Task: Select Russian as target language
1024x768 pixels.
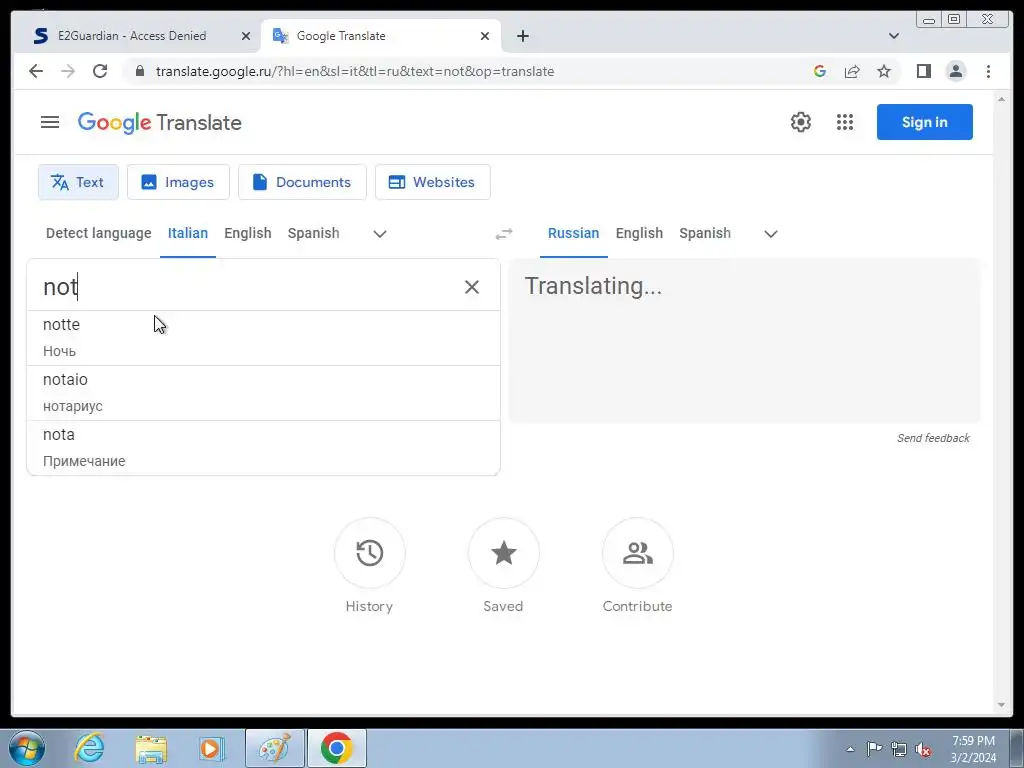Action: click(x=573, y=233)
